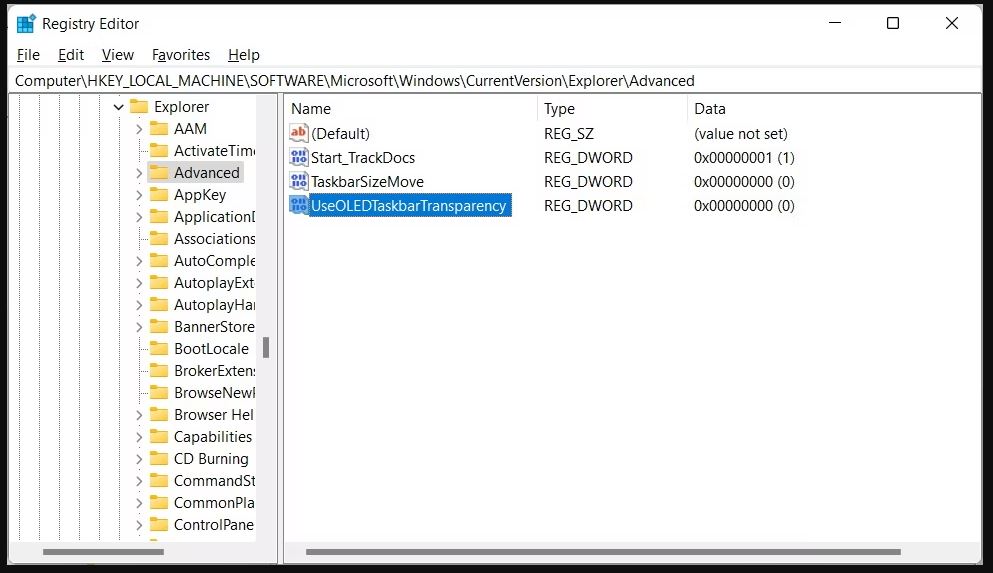The width and height of the screenshot is (993, 573).
Task: Collapse the Explorer key
Action: 118,107
